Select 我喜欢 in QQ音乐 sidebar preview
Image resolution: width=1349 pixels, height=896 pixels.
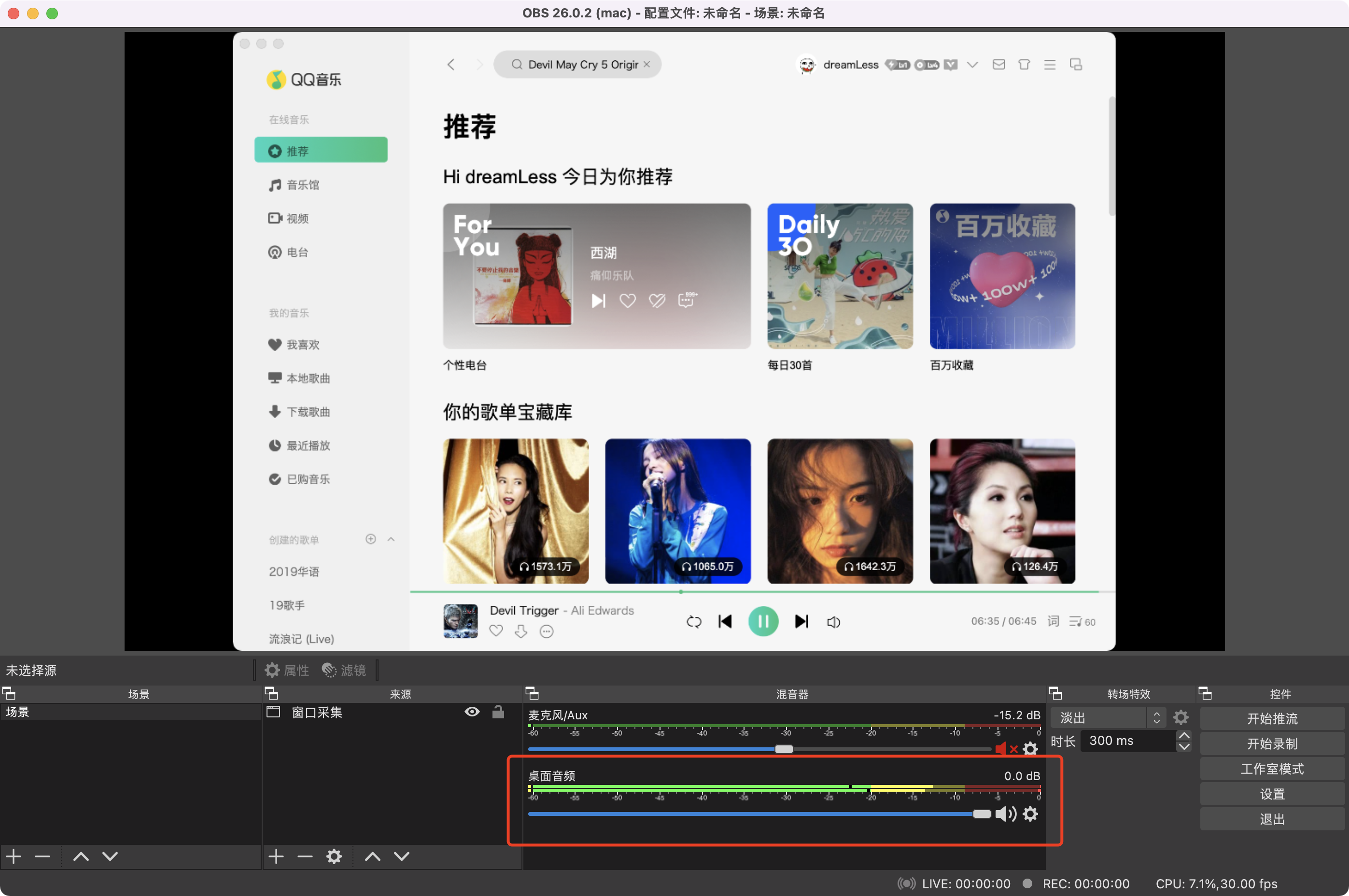[x=294, y=345]
